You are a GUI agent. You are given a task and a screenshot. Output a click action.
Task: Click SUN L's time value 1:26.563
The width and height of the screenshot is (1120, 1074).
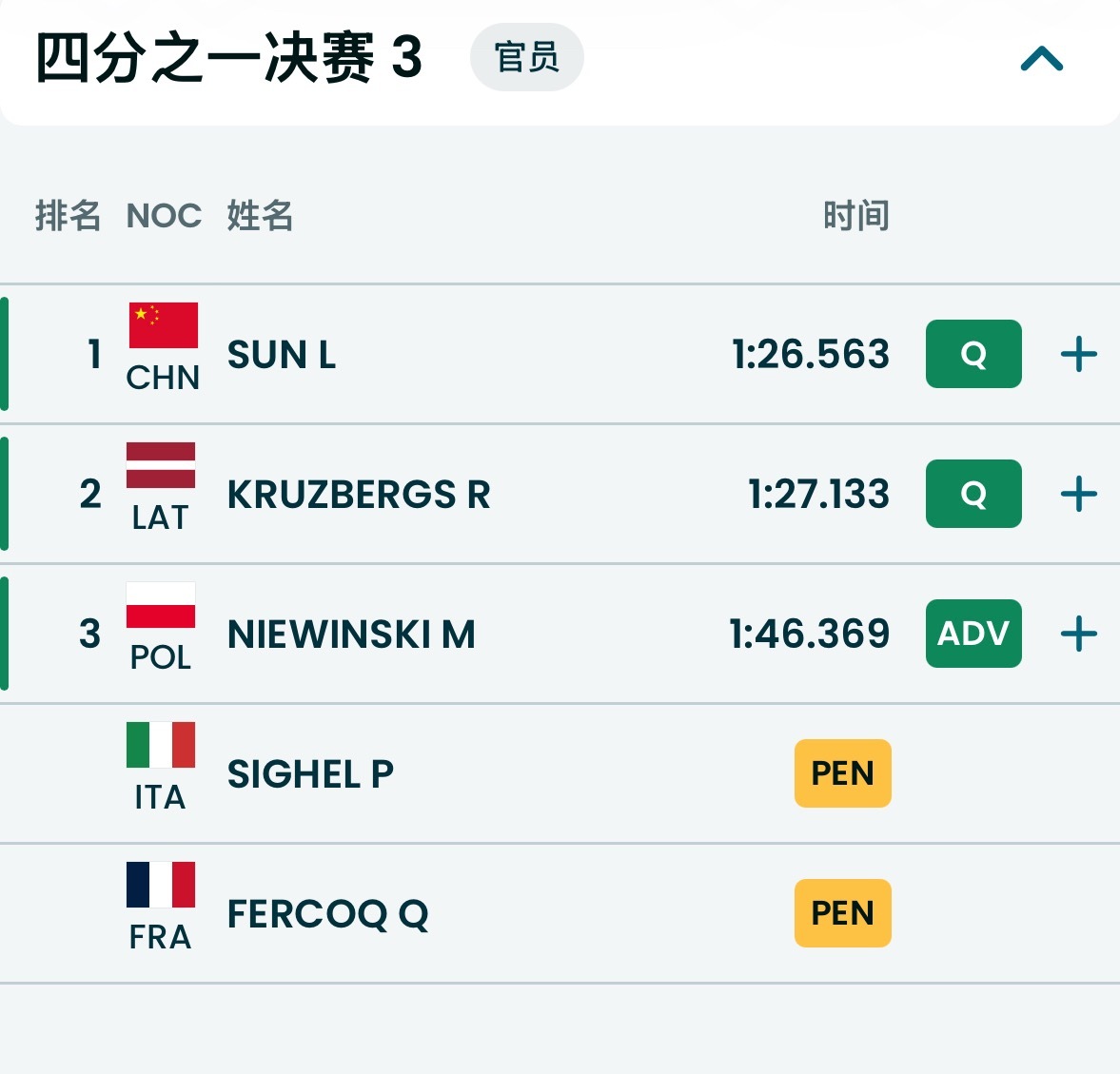(x=810, y=355)
